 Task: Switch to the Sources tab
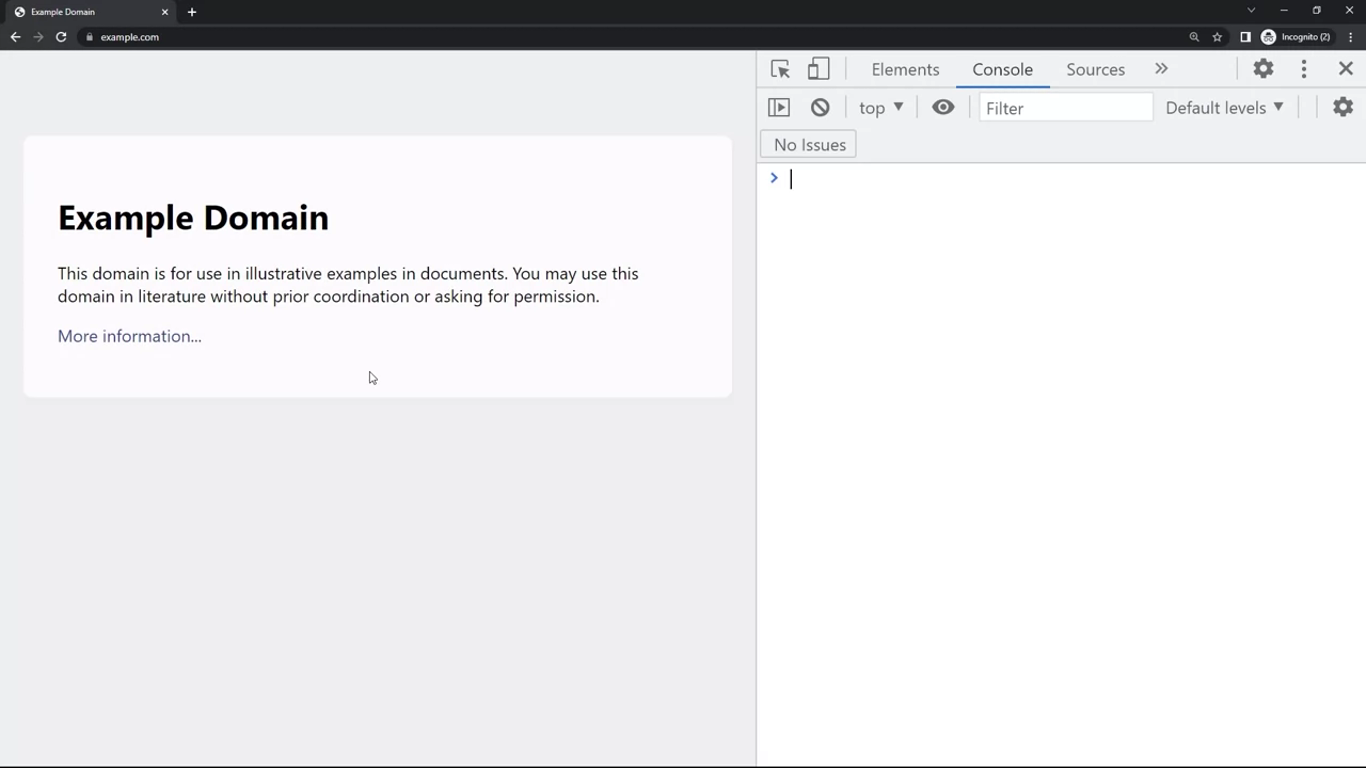tap(1095, 70)
